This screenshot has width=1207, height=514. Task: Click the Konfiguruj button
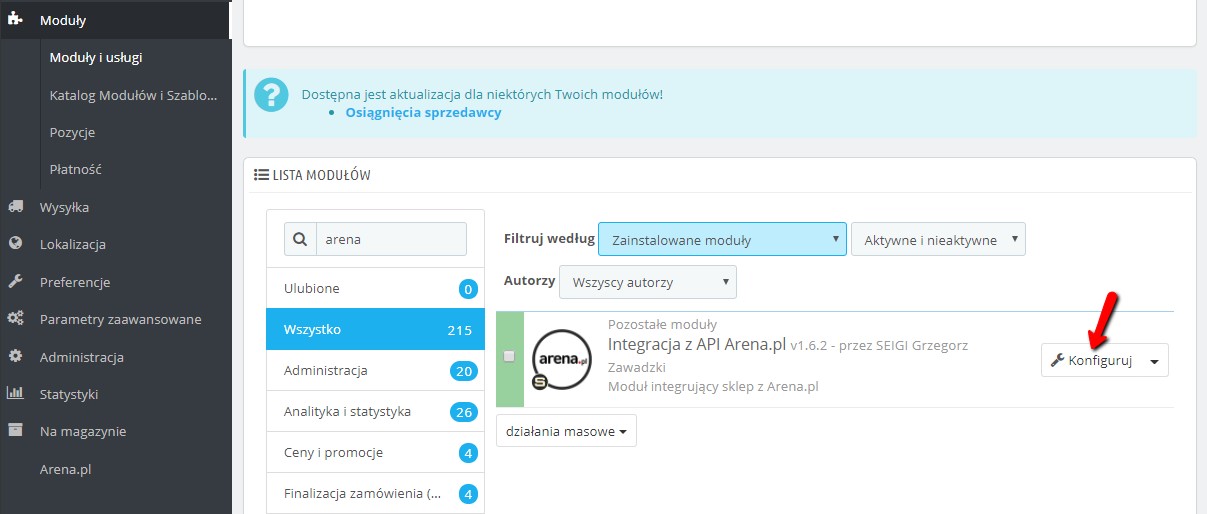[1091, 361]
